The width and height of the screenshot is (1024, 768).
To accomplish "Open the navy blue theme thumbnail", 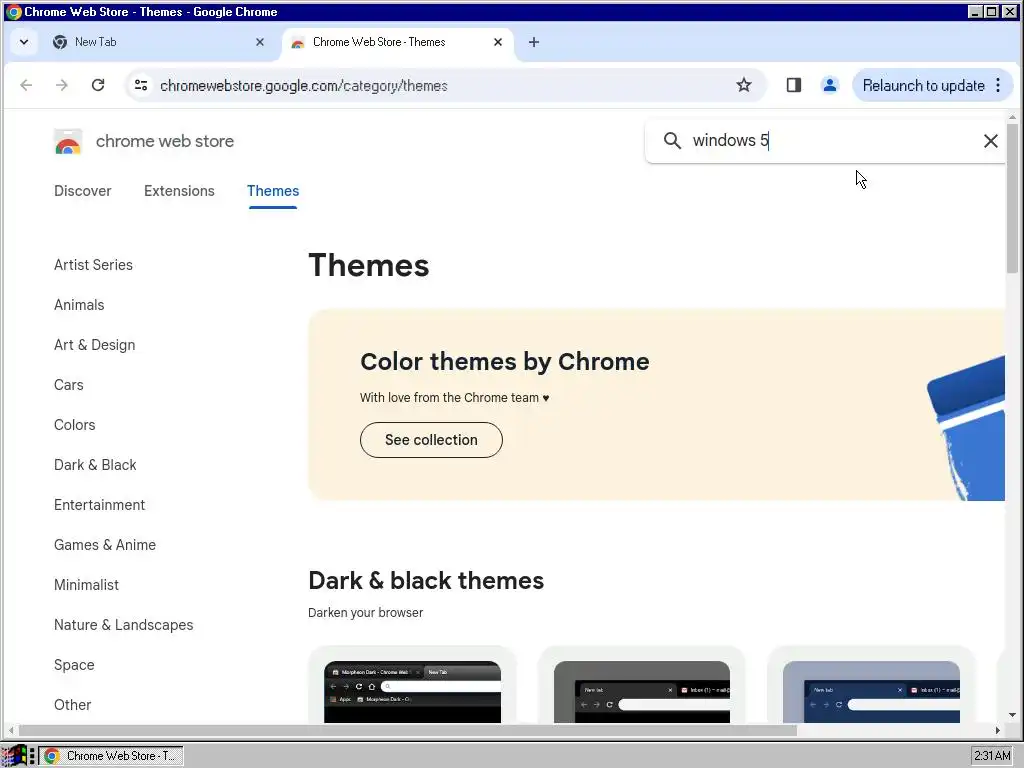I will (x=871, y=692).
